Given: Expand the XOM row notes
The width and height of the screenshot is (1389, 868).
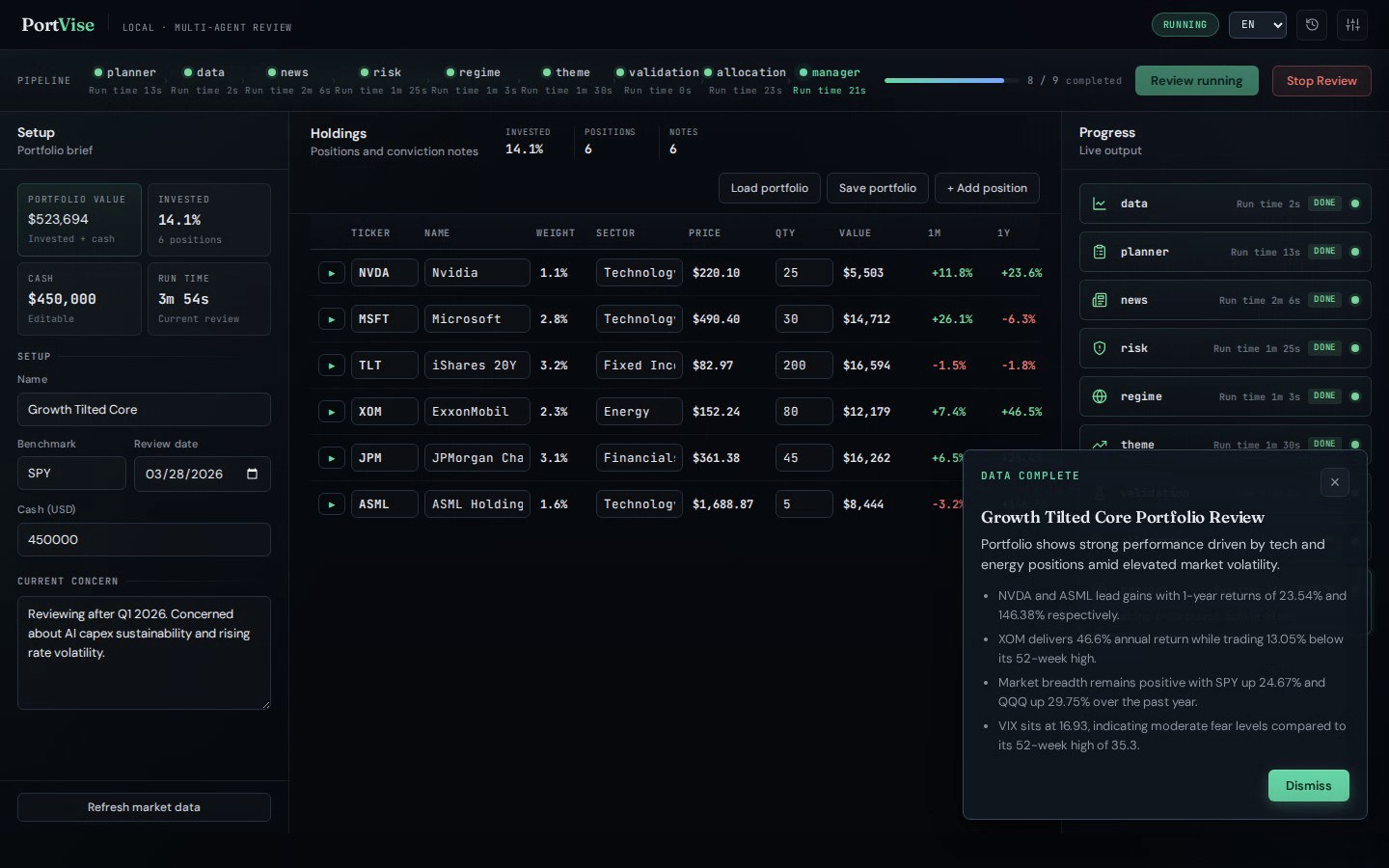Looking at the screenshot, I should click(332, 412).
